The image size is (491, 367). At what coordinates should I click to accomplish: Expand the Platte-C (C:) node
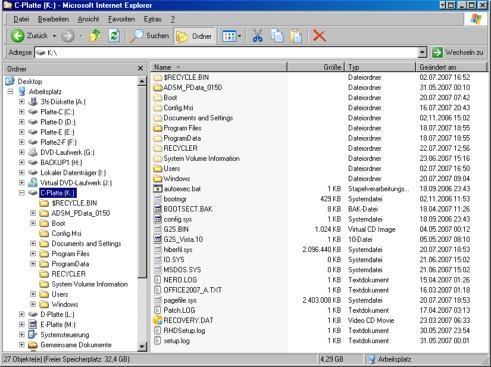point(22,112)
